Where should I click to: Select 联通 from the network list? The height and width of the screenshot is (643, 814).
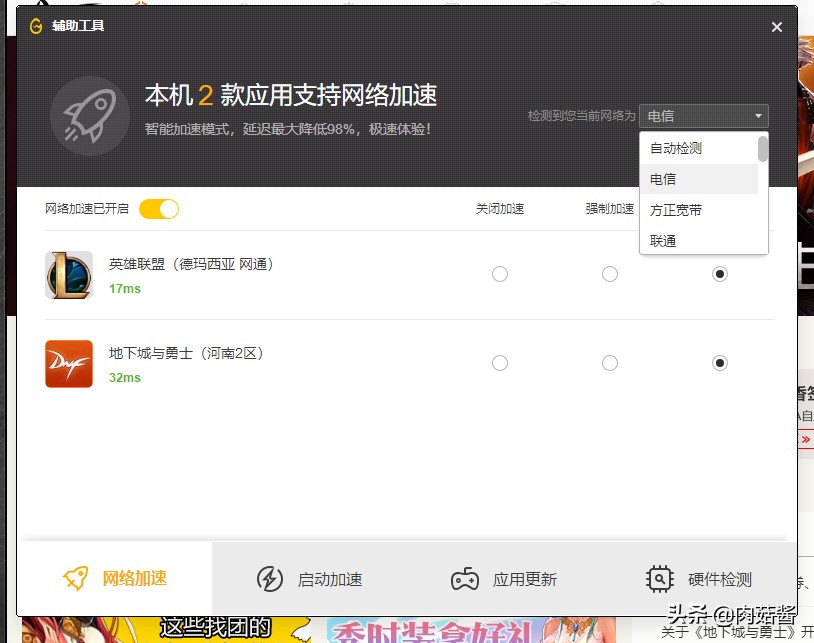coord(664,240)
